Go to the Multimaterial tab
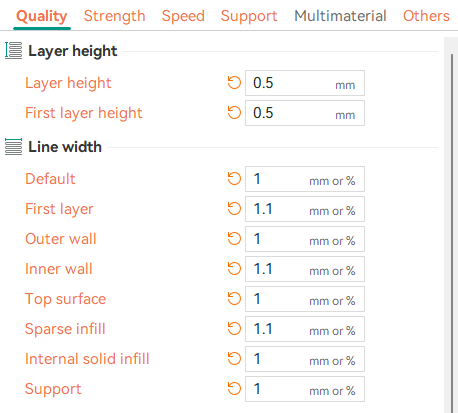 click(340, 16)
